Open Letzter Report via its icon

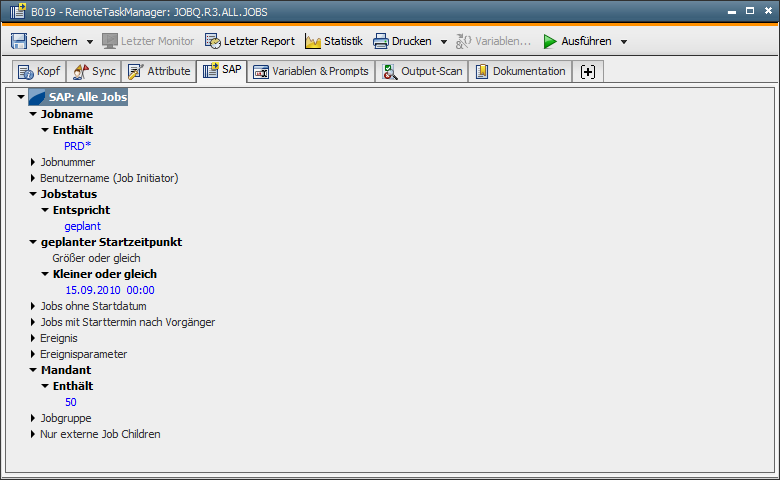point(213,41)
